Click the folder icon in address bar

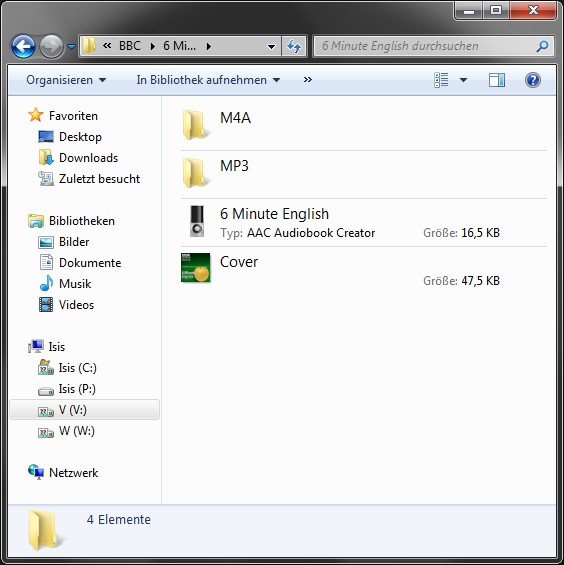click(x=89, y=46)
